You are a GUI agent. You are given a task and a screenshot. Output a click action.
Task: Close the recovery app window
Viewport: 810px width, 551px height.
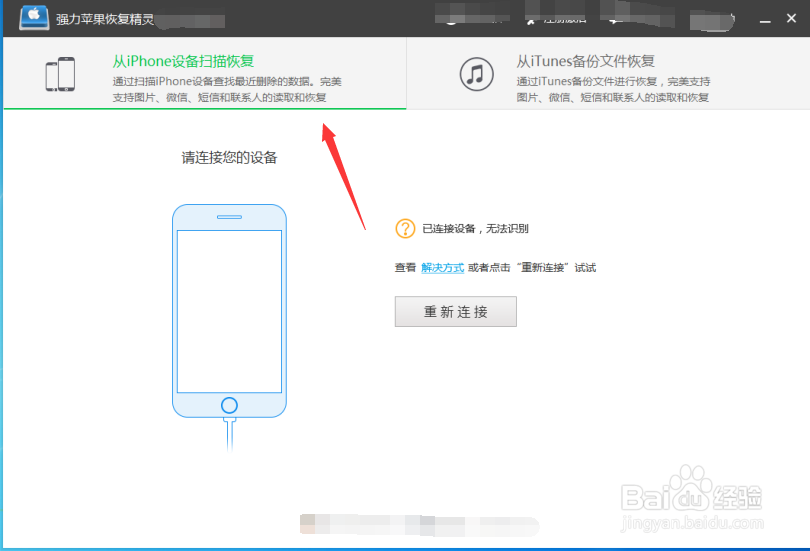click(791, 19)
